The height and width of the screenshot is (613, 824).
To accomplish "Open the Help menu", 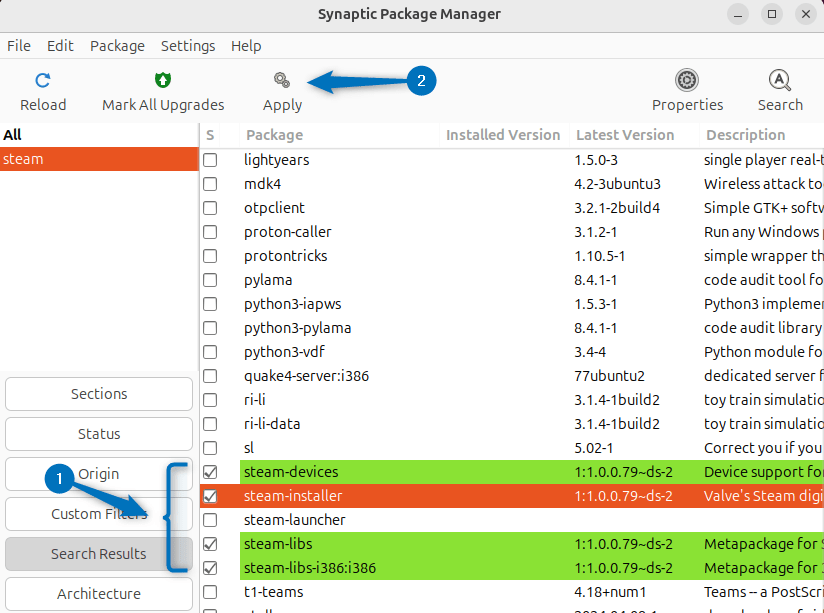I will 246,46.
